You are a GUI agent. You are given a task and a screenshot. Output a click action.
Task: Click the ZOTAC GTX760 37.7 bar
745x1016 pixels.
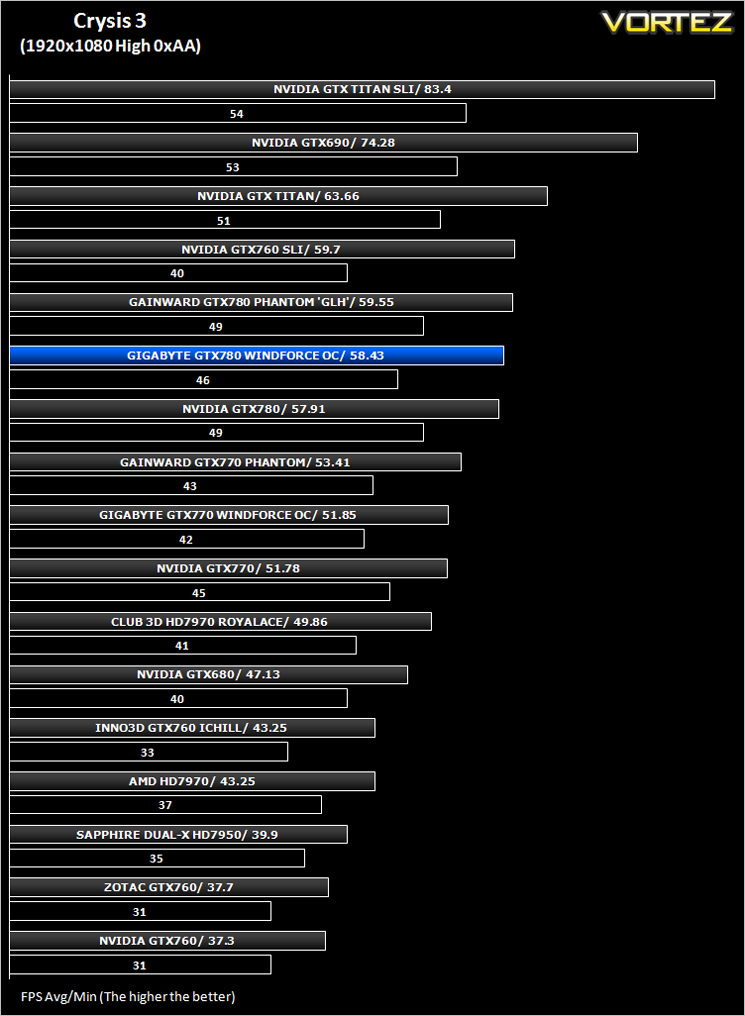(x=169, y=888)
